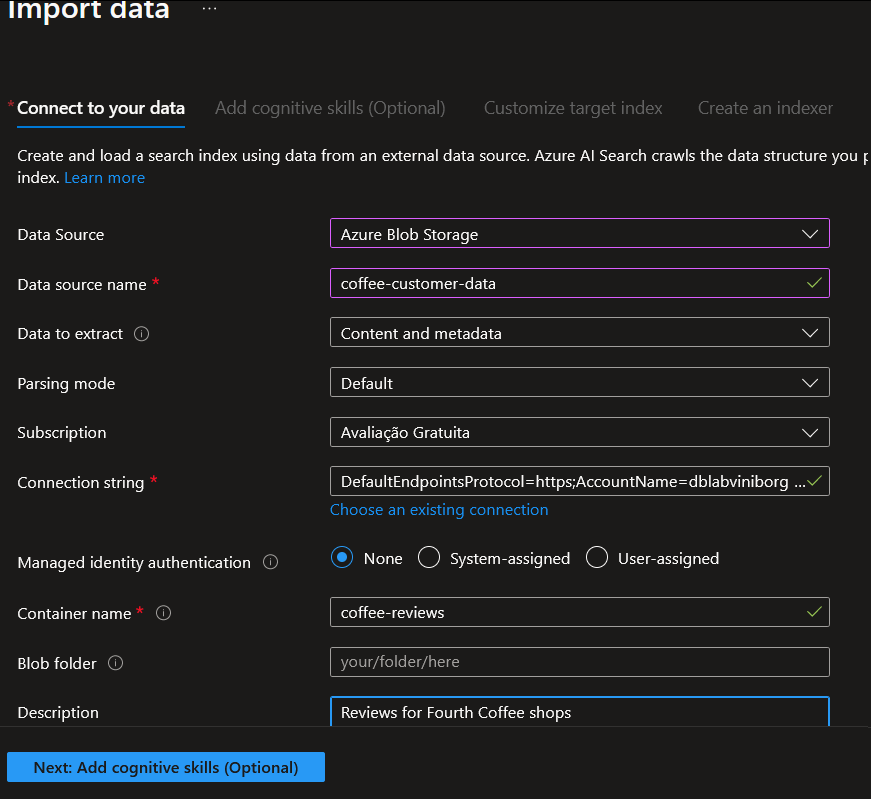871x799 pixels.
Task: Click the Blob folder input field
Action: [x=579, y=662]
